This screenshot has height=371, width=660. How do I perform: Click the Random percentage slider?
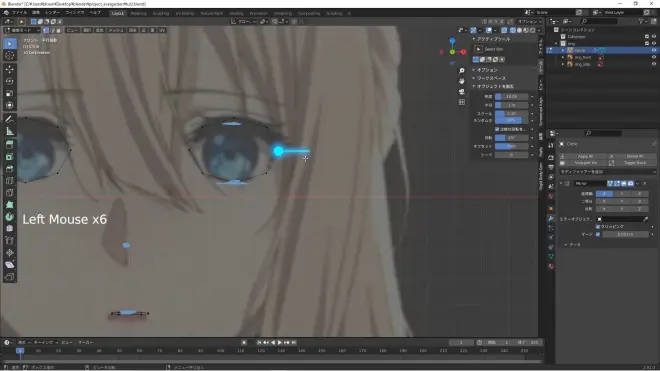click(511, 120)
